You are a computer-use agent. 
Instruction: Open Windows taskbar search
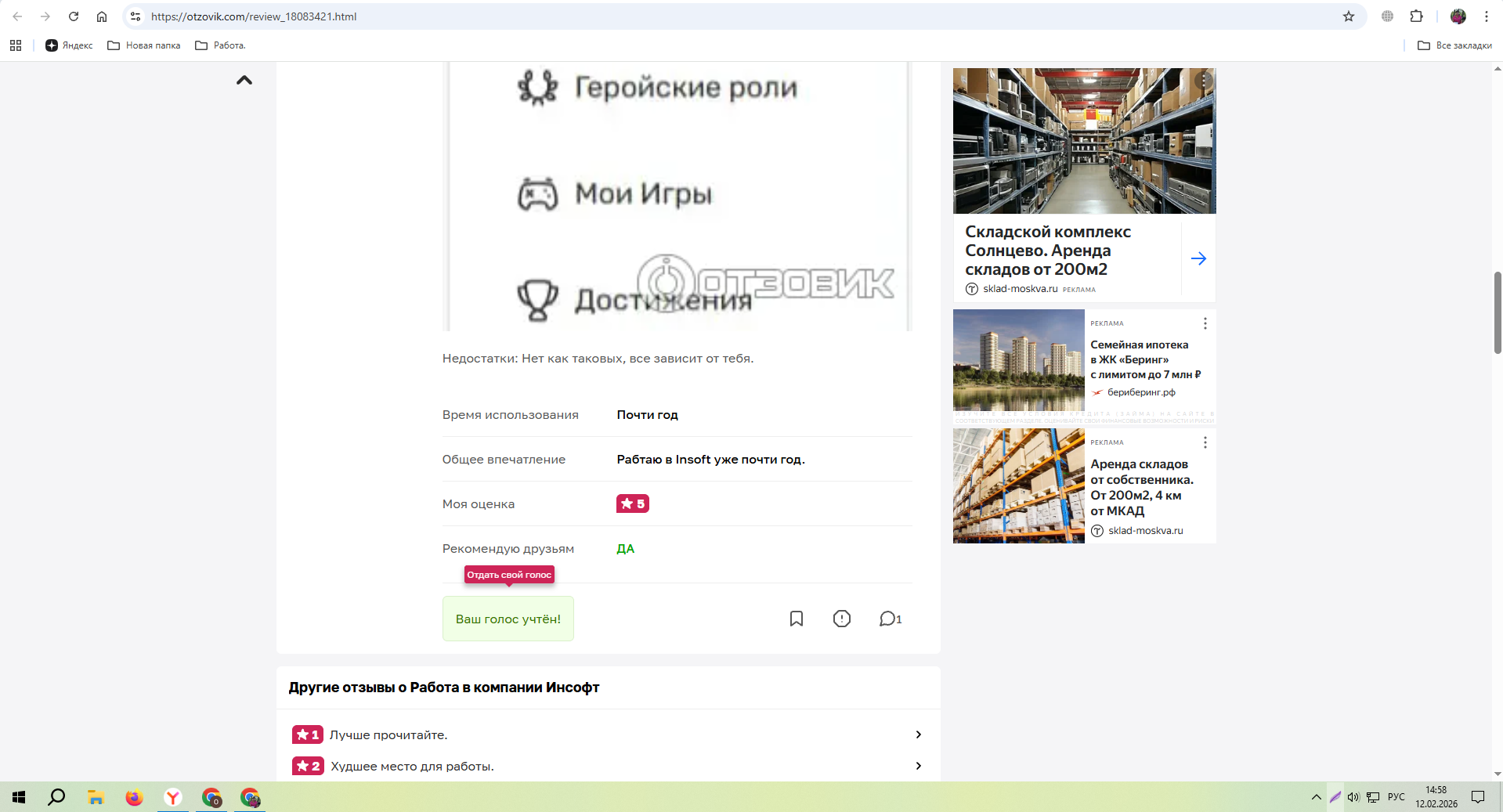tap(56, 797)
